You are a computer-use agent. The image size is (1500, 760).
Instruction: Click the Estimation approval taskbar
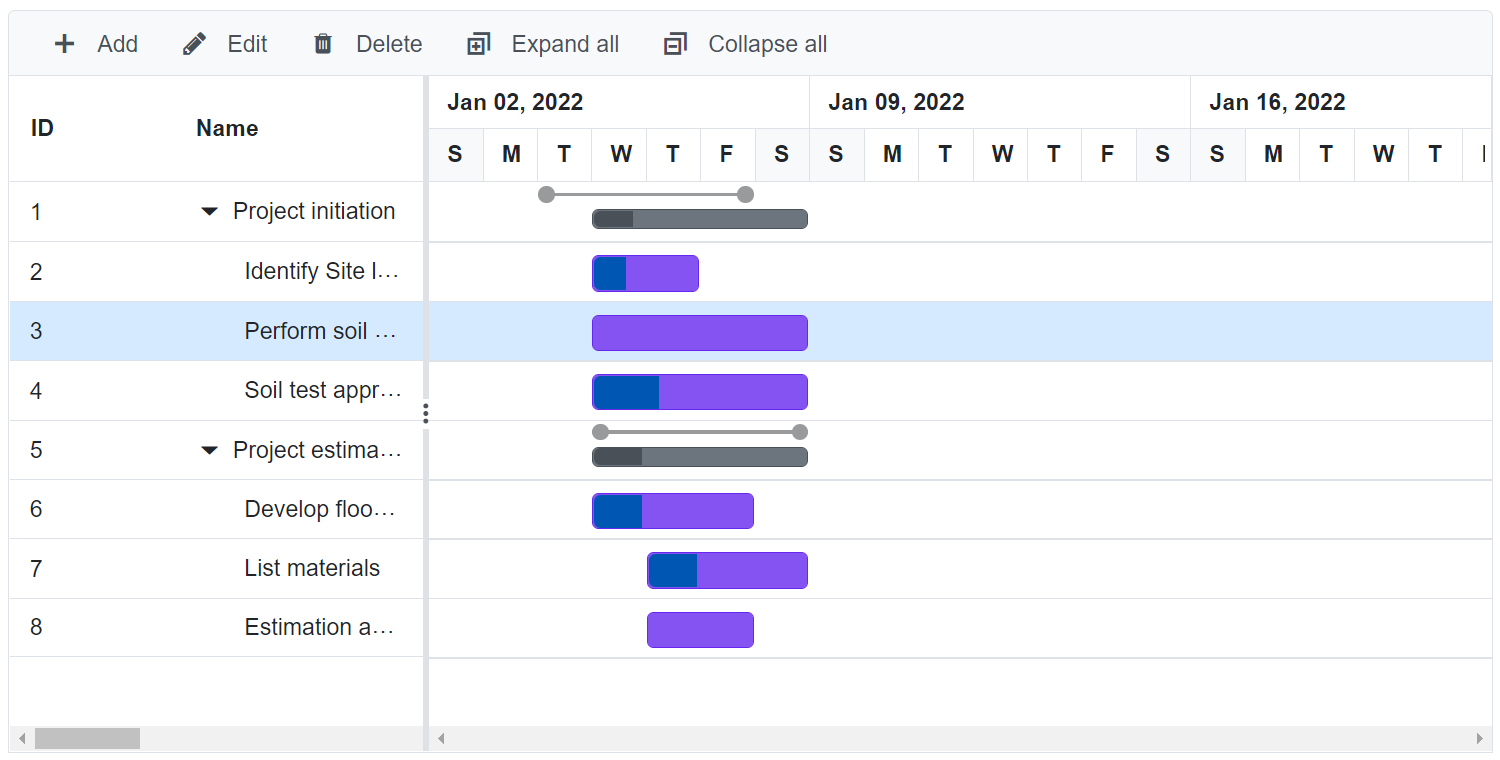click(x=700, y=630)
